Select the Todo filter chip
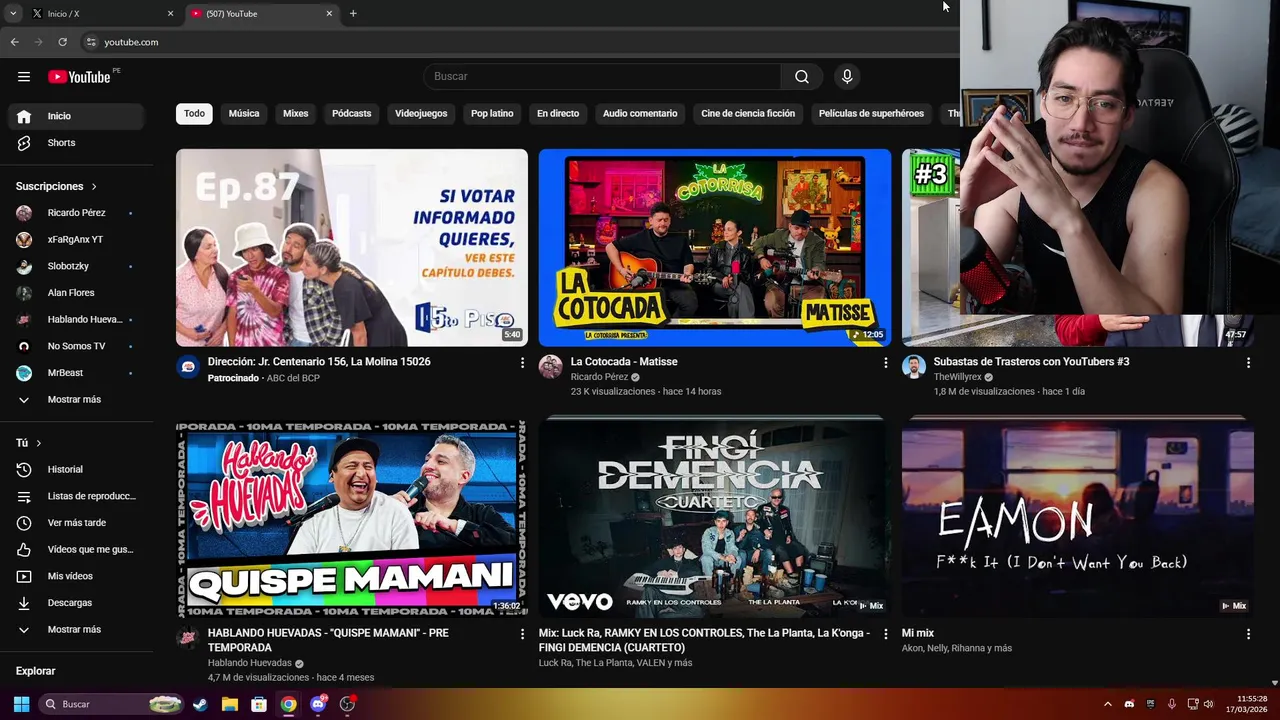Image resolution: width=1280 pixels, height=720 pixels. (194, 114)
